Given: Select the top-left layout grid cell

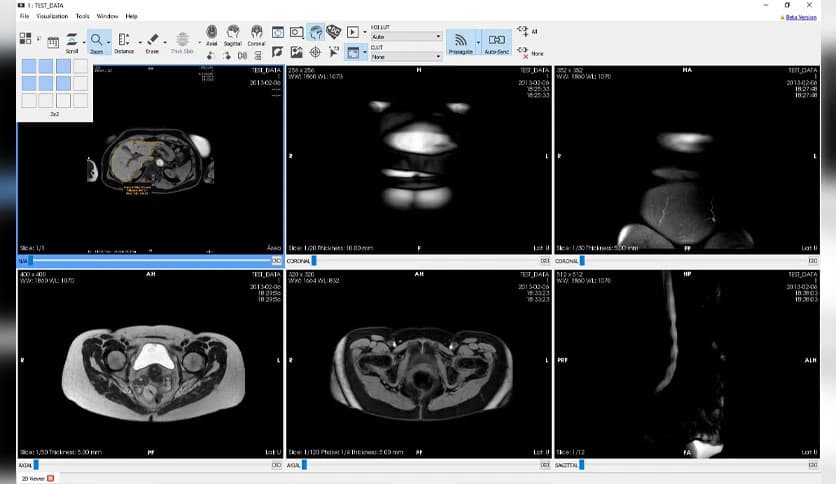Looking at the screenshot, I should click(x=29, y=66).
